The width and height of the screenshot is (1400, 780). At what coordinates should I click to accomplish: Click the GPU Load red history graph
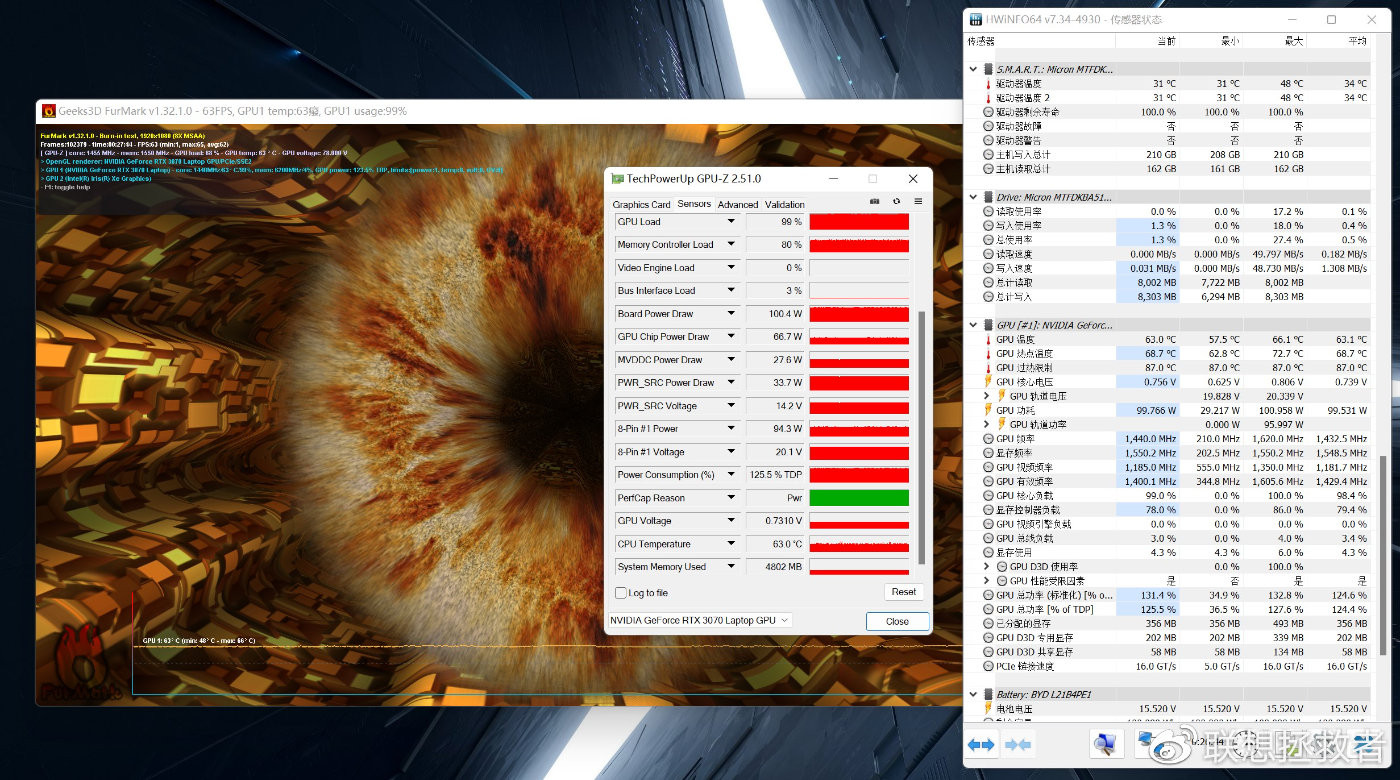click(x=859, y=222)
